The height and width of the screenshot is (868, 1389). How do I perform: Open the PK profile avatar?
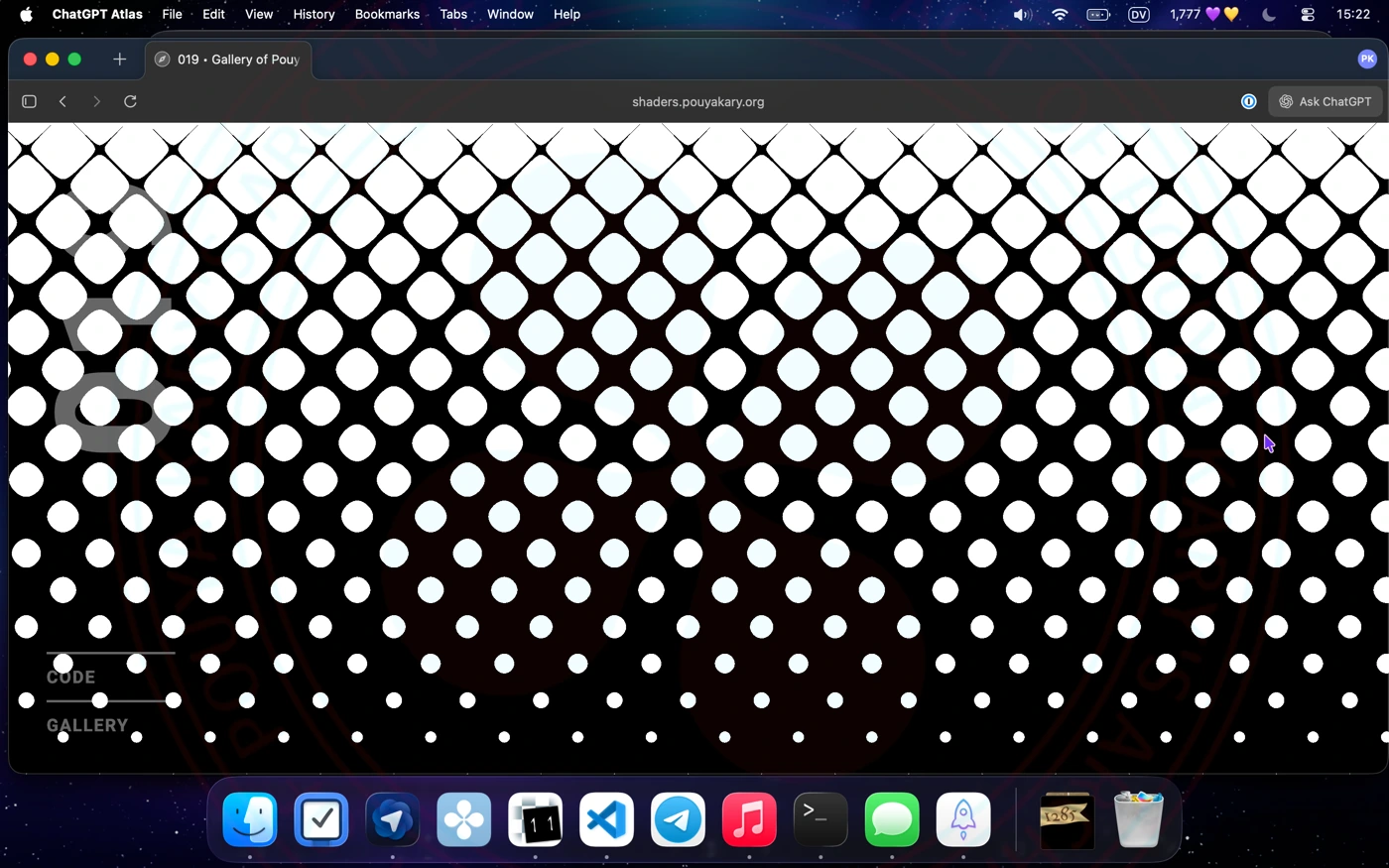pos(1367,60)
